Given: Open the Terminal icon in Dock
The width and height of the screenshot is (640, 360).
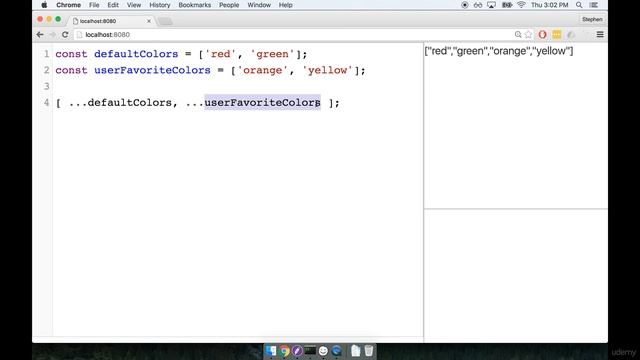Looking at the screenshot, I should (310, 351).
